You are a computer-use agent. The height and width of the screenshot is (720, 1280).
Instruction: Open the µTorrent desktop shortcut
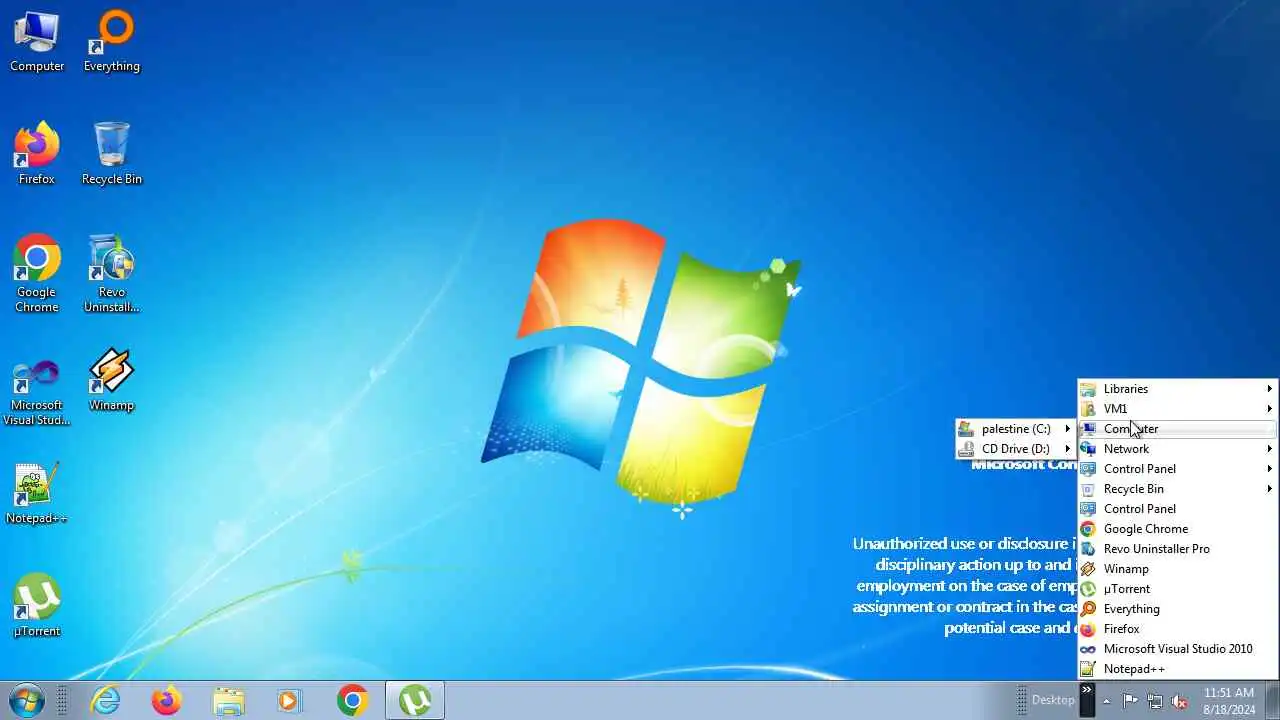pos(37,606)
